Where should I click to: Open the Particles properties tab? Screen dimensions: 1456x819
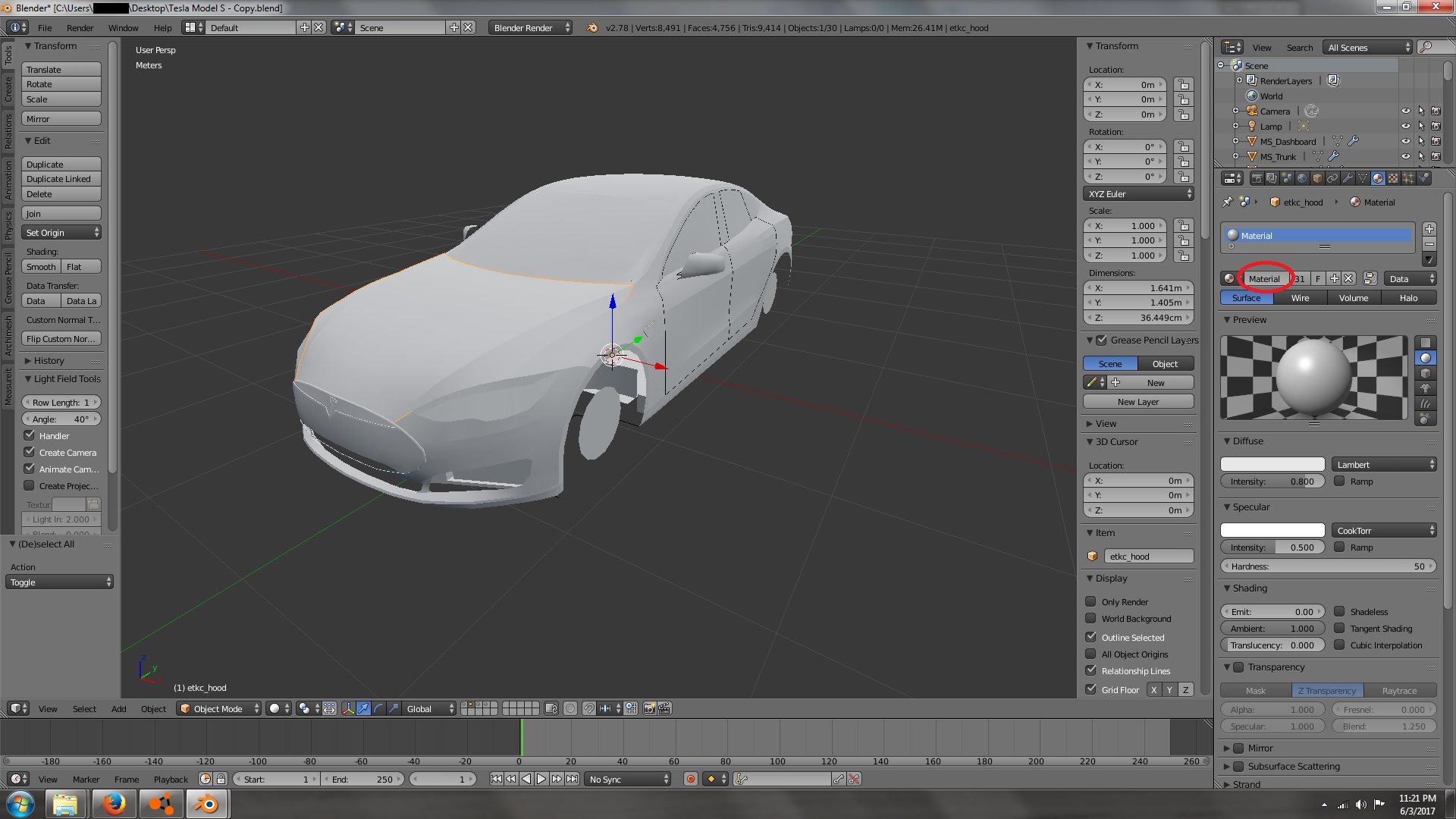1408,178
